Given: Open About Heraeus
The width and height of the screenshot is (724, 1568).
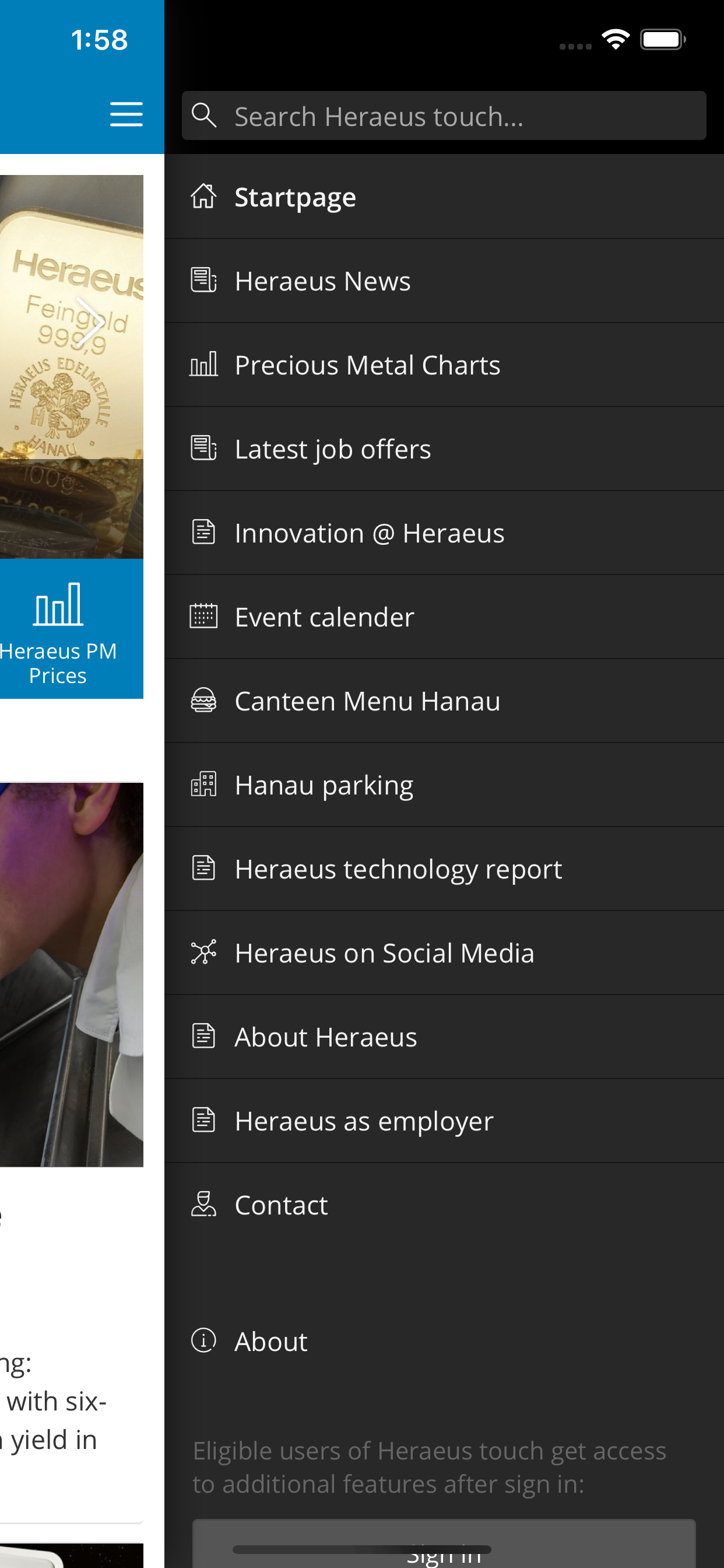Looking at the screenshot, I should (x=444, y=1037).
